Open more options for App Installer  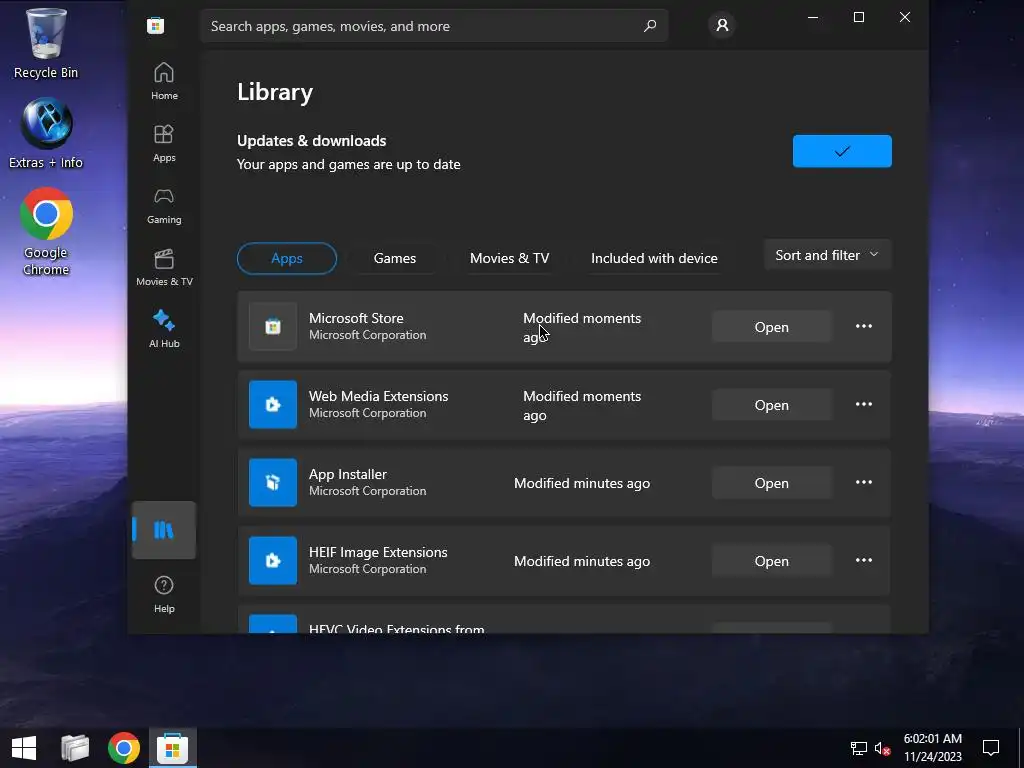tap(864, 483)
